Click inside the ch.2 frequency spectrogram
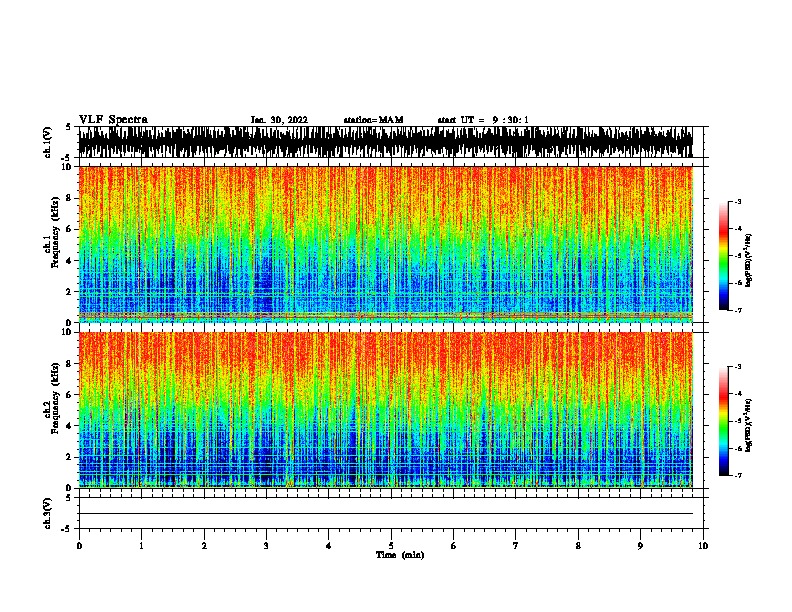 [385, 410]
